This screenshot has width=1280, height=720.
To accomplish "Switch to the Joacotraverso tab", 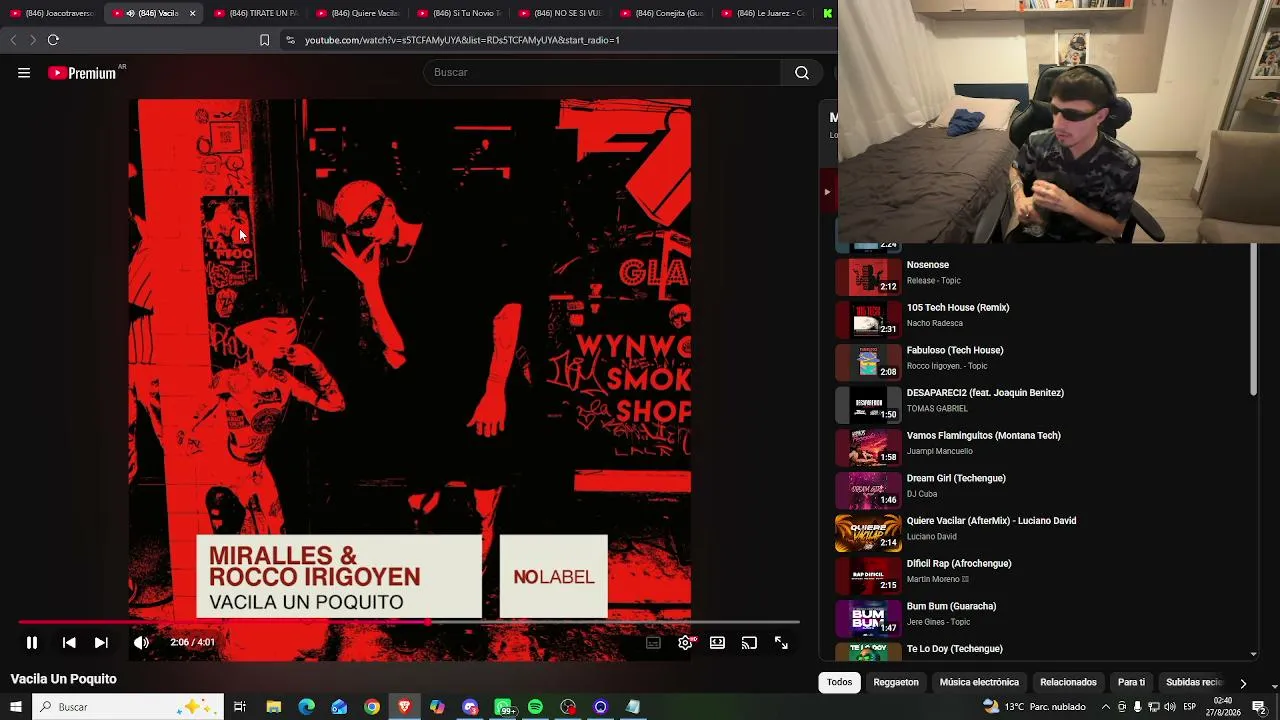I will pyautogui.click(x=51, y=13).
